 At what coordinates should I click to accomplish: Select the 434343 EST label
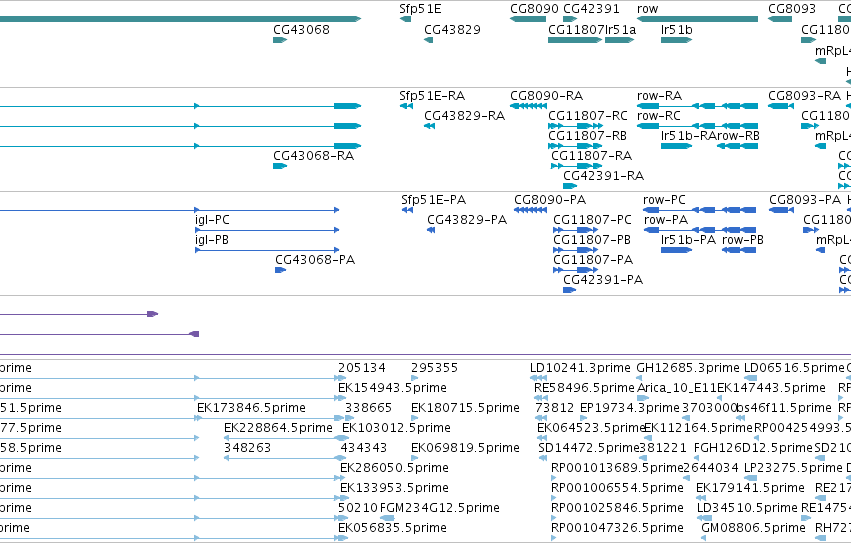click(364, 449)
